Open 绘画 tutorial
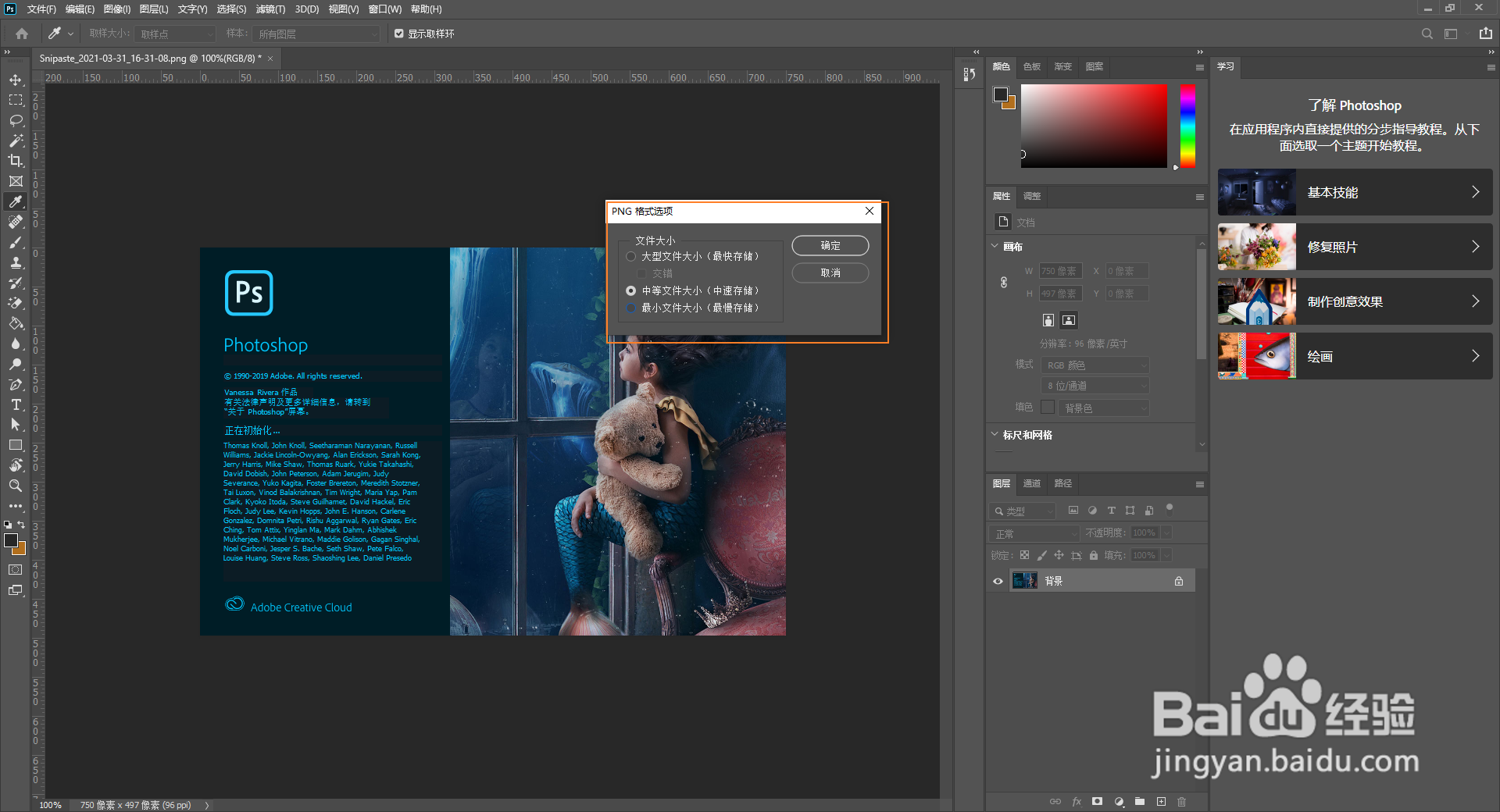The image size is (1500, 812). 1355,356
